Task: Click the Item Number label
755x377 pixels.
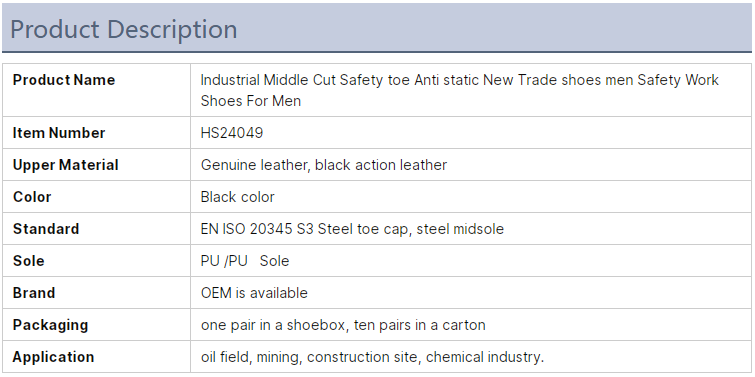Action: pyautogui.click(x=59, y=133)
